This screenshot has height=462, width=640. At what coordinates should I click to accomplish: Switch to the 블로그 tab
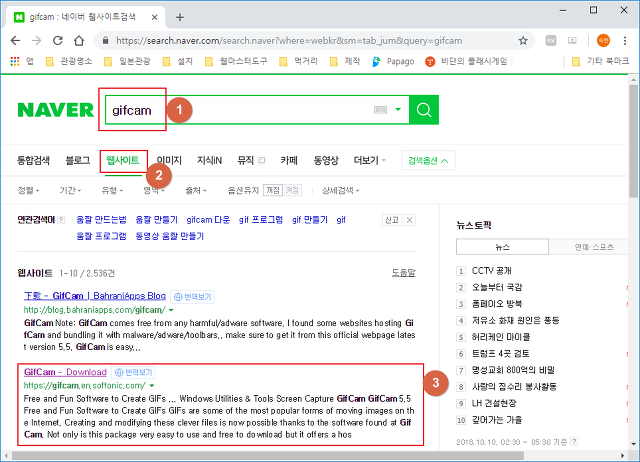tap(78, 160)
